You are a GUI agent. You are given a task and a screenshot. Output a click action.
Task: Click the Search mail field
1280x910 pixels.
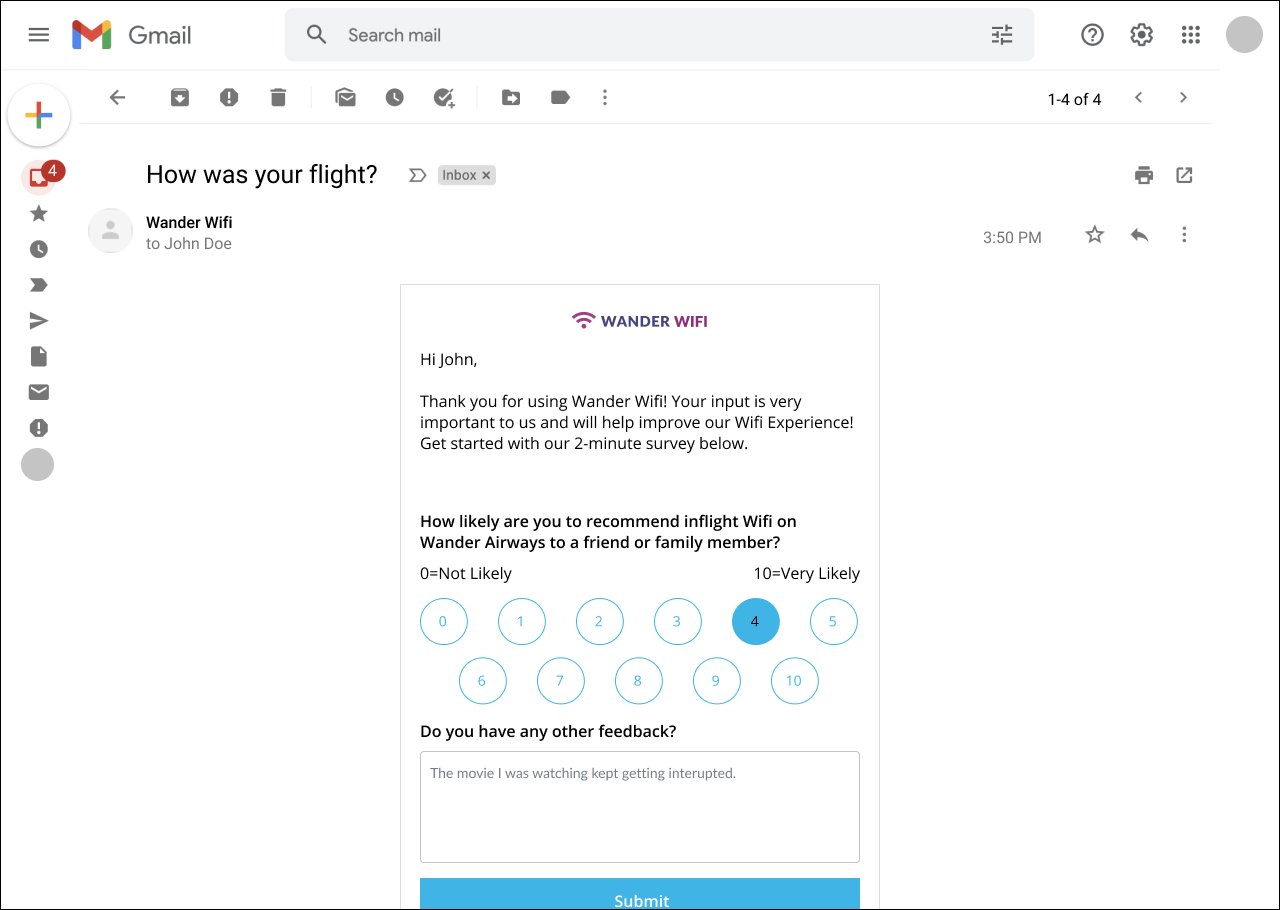coord(660,35)
